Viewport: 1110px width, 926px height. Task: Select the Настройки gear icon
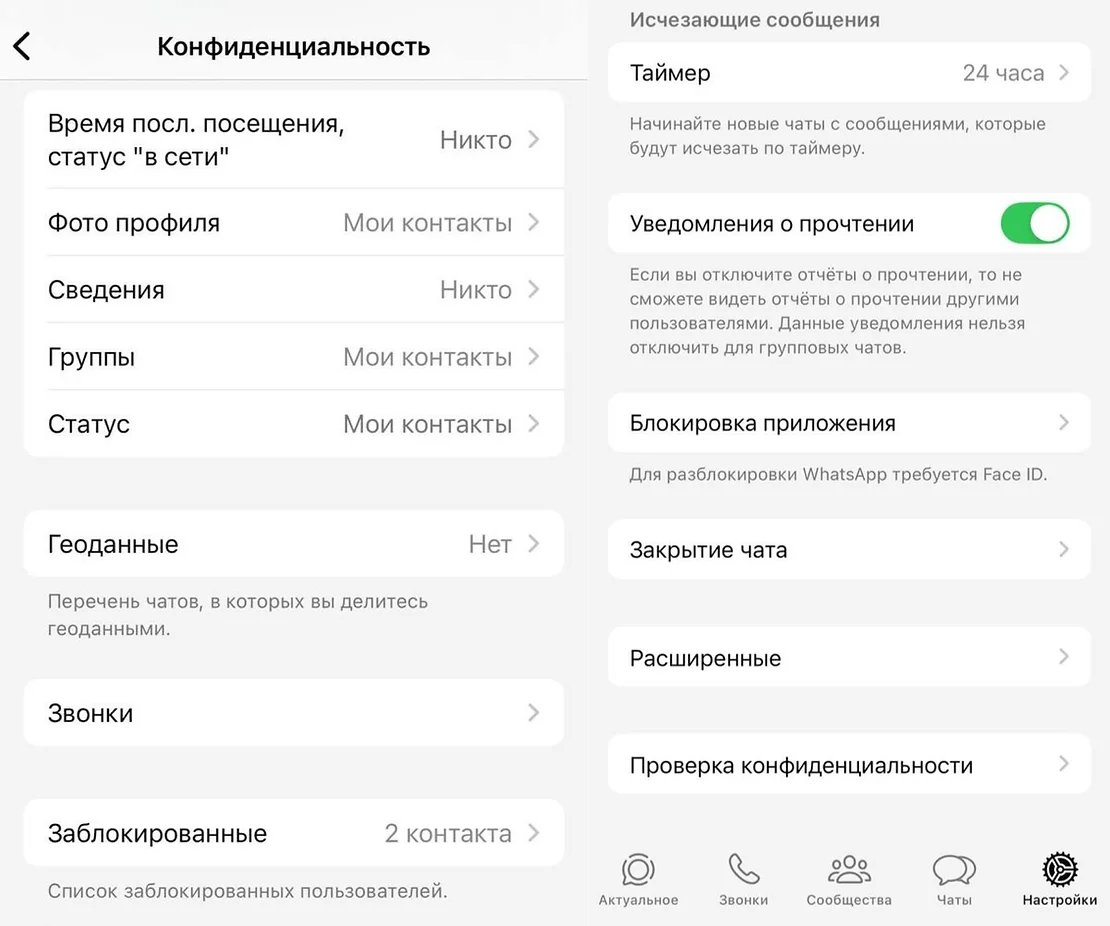click(x=1059, y=869)
